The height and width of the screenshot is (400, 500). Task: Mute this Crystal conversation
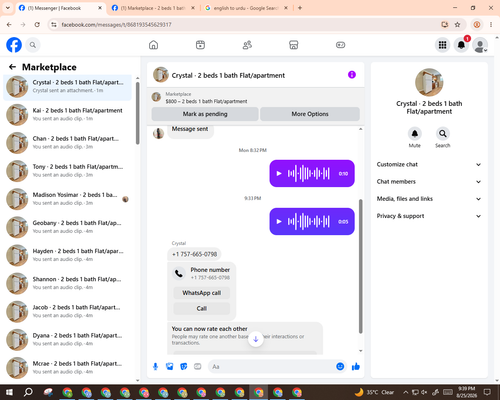(415, 134)
